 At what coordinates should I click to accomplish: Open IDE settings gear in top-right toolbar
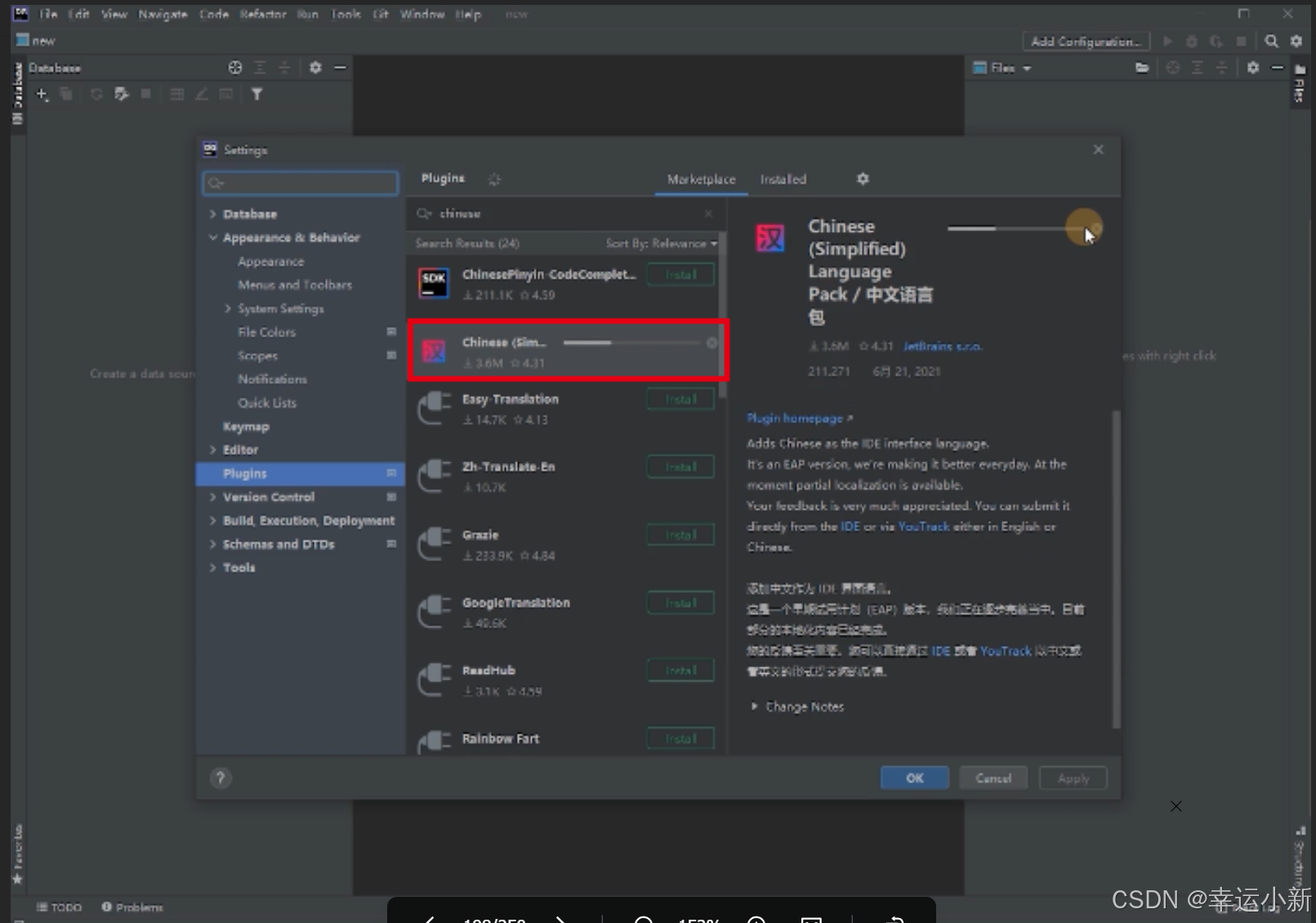coord(1296,41)
